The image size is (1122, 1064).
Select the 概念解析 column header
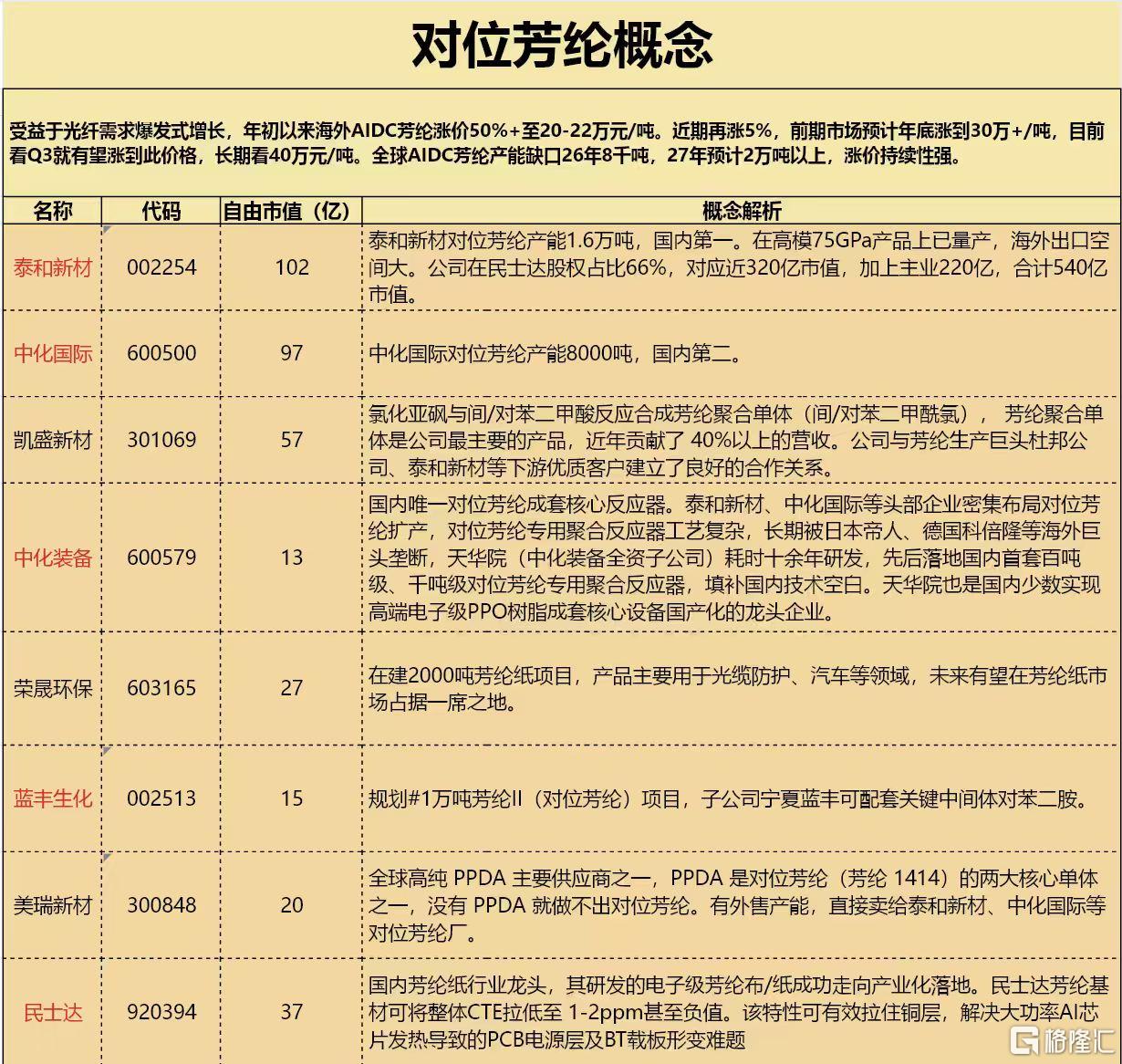[x=742, y=211]
